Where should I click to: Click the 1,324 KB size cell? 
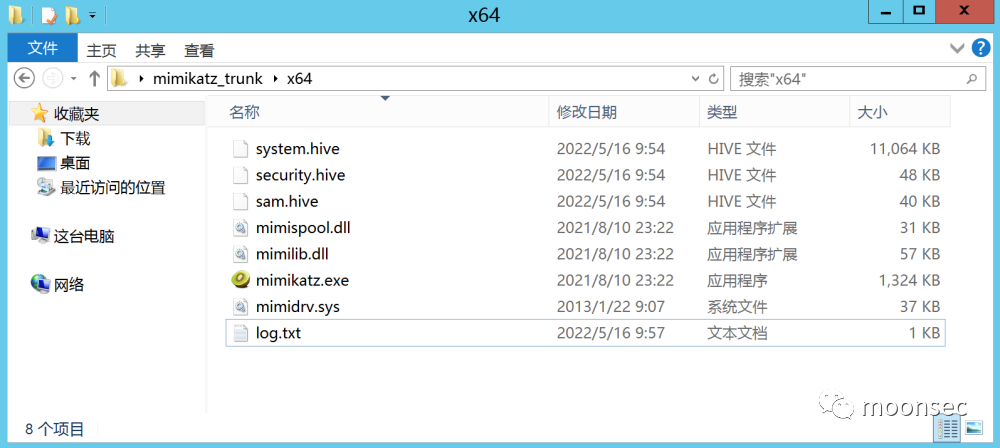tap(909, 280)
